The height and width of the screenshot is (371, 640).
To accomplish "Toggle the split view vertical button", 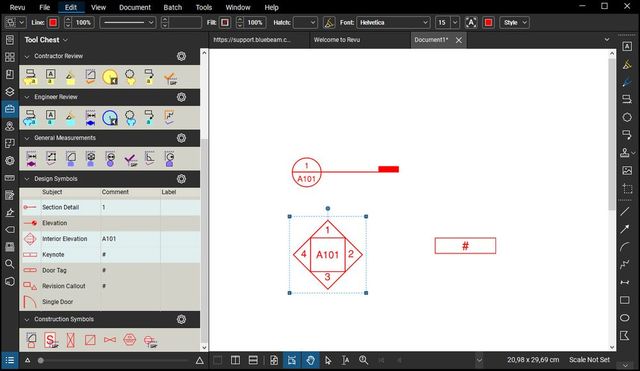I will click(x=236, y=360).
